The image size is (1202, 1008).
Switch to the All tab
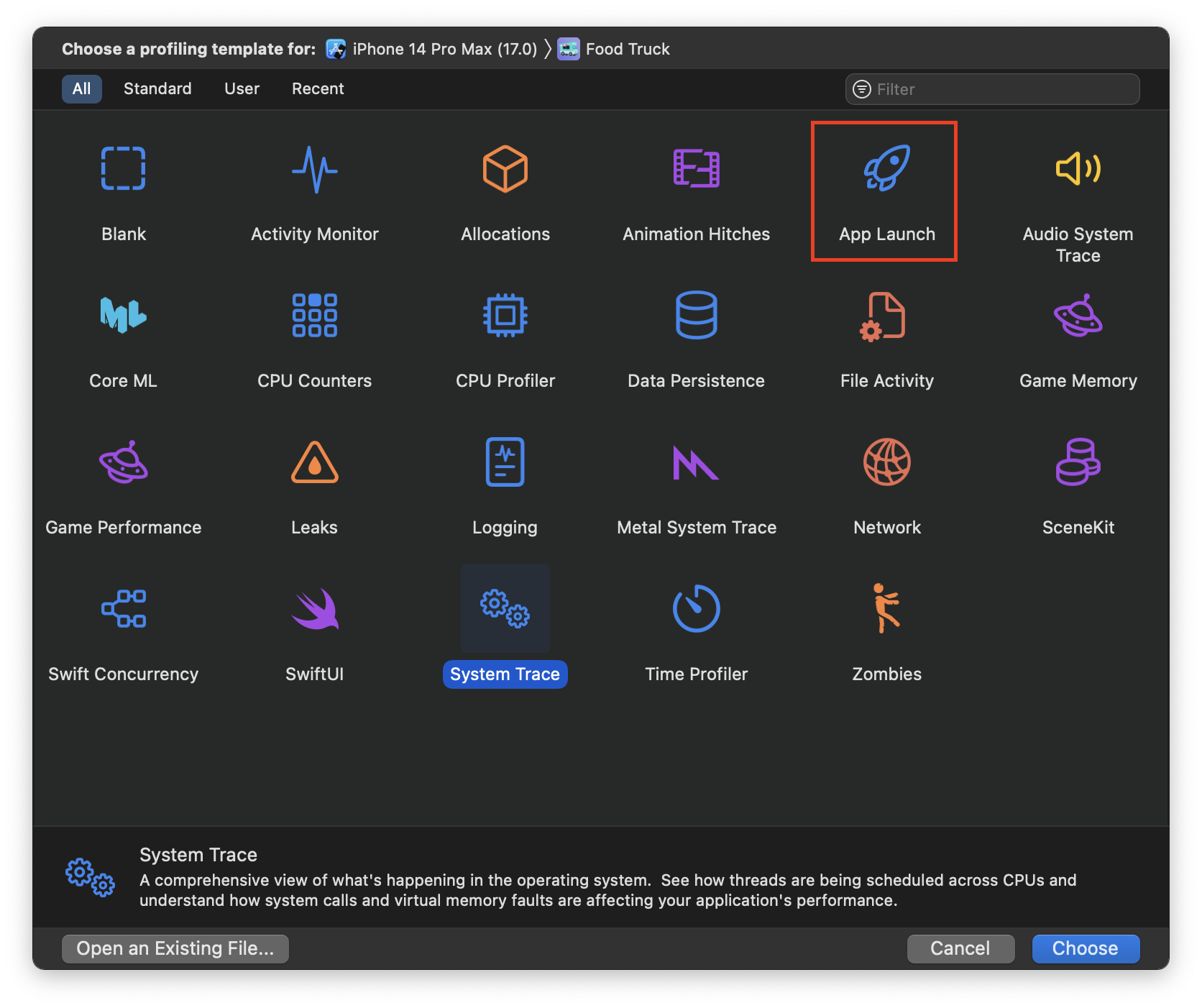pyautogui.click(x=81, y=88)
